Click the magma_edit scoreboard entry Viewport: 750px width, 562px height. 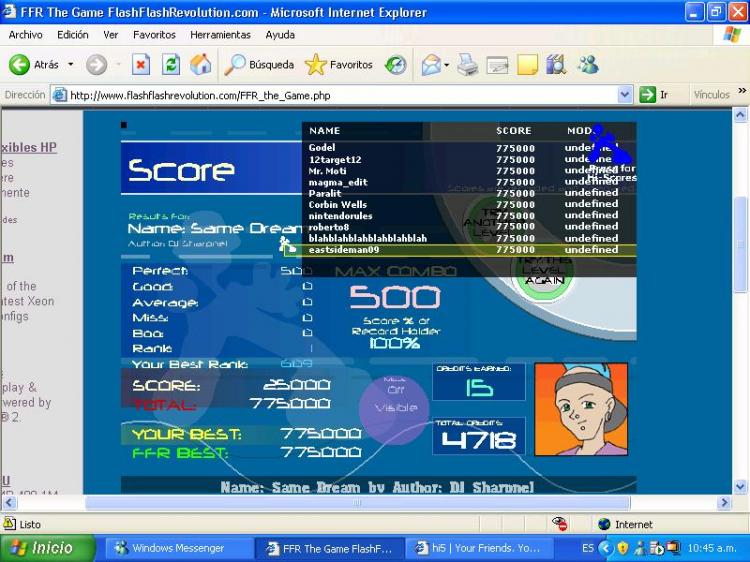click(x=338, y=182)
